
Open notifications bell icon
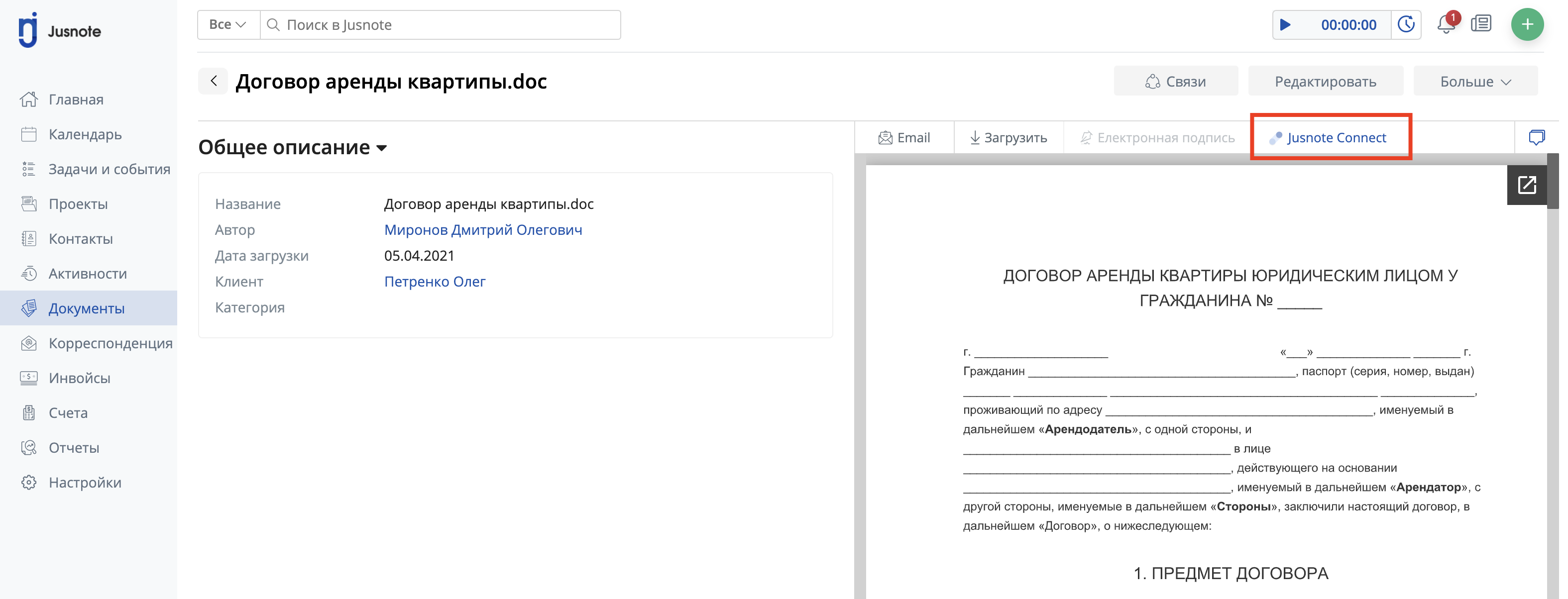coord(1446,24)
